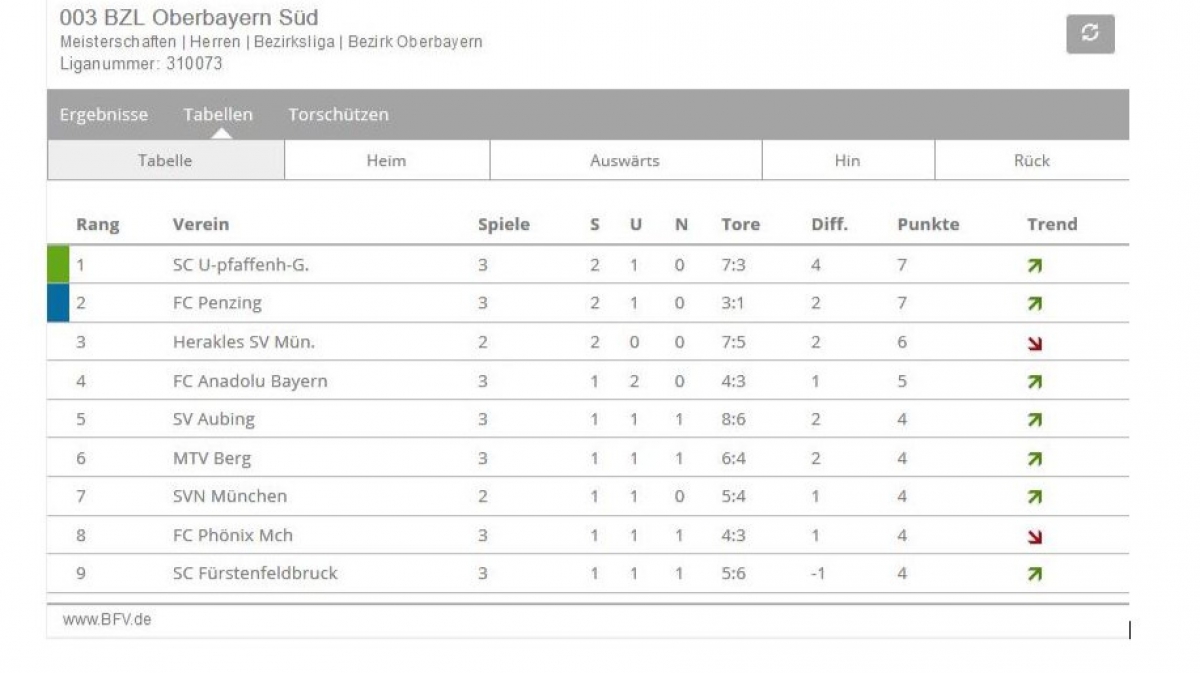Click the red down-trend arrow for Herakles SV Mün.
The width and height of the screenshot is (1200, 673).
click(1035, 344)
